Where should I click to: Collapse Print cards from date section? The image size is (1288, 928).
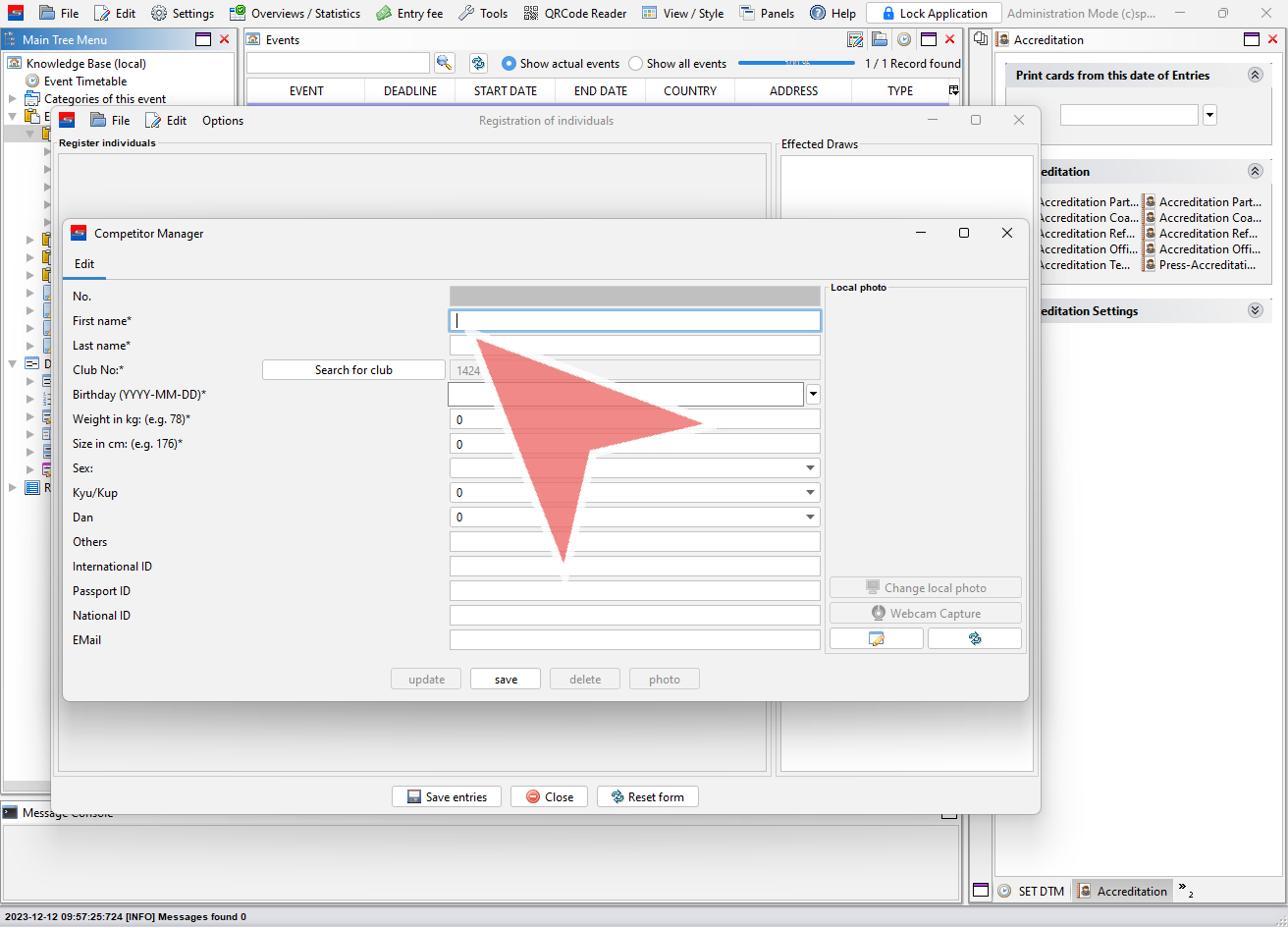tap(1255, 76)
